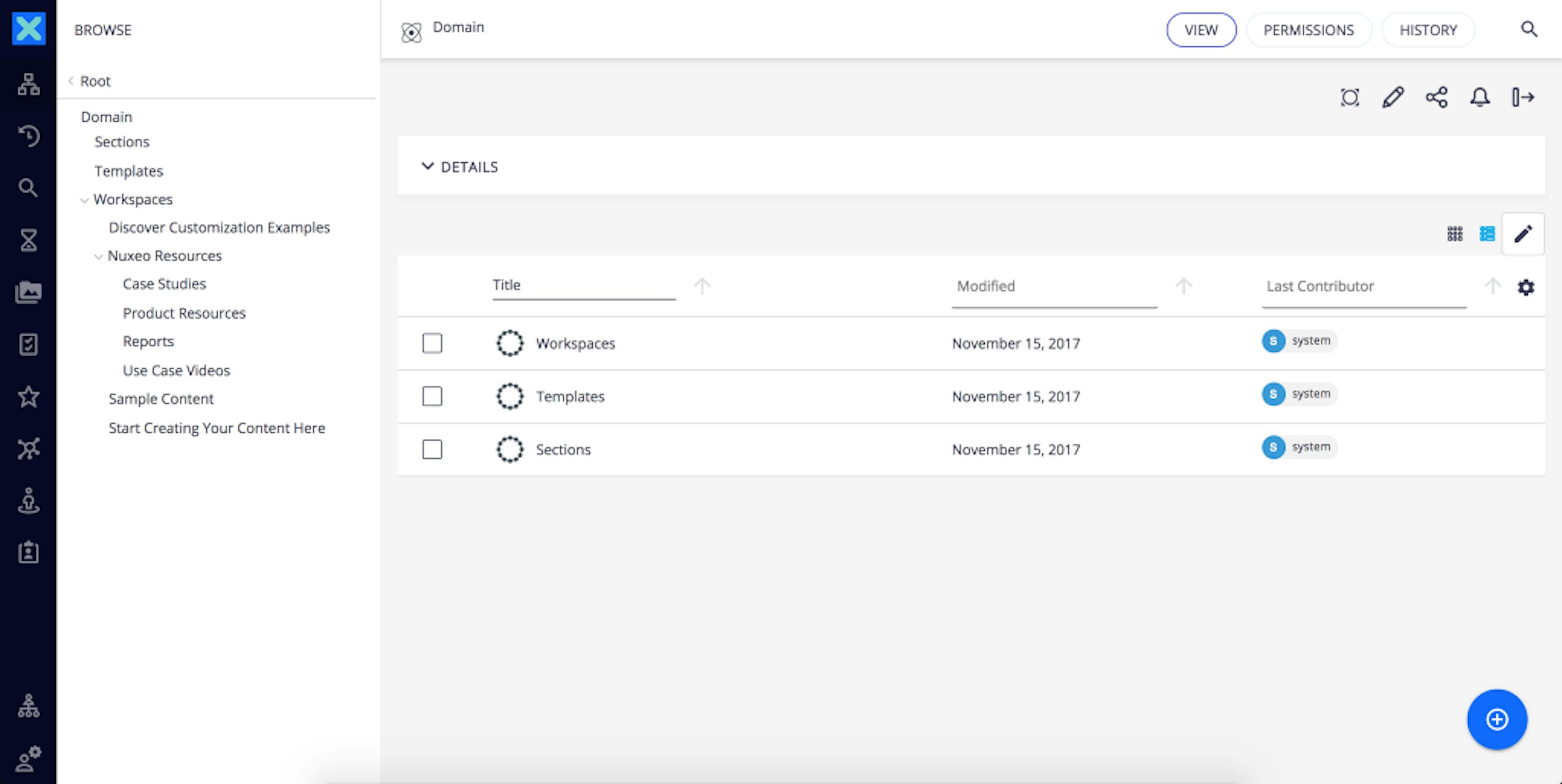Click the Templates row type icon
This screenshot has width=1562, height=784.
510,396
